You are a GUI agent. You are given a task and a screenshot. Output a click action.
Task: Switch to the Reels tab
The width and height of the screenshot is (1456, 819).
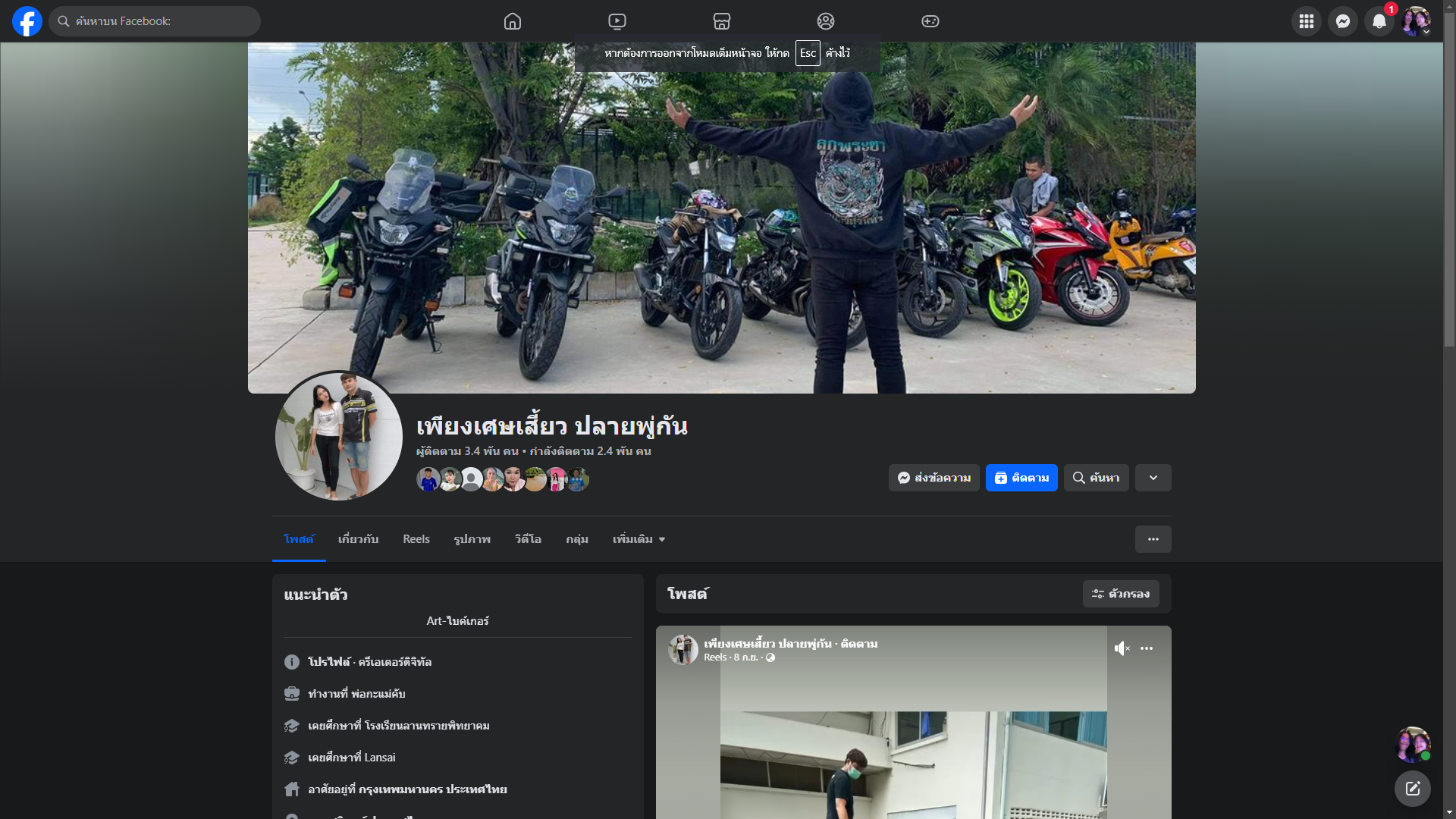[x=416, y=539]
